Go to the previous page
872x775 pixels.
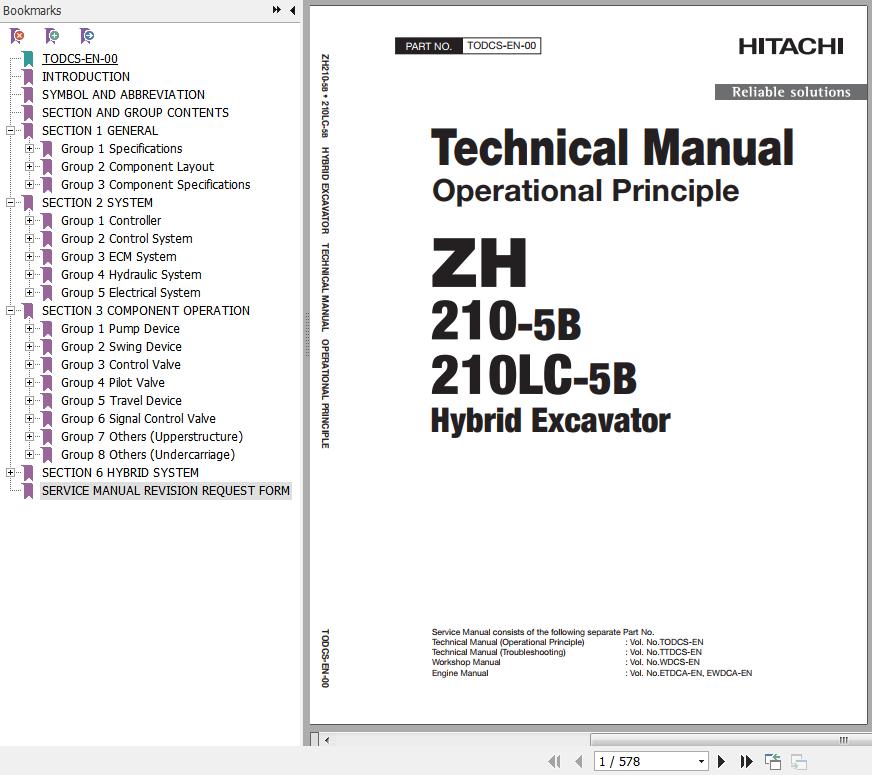tap(579, 761)
